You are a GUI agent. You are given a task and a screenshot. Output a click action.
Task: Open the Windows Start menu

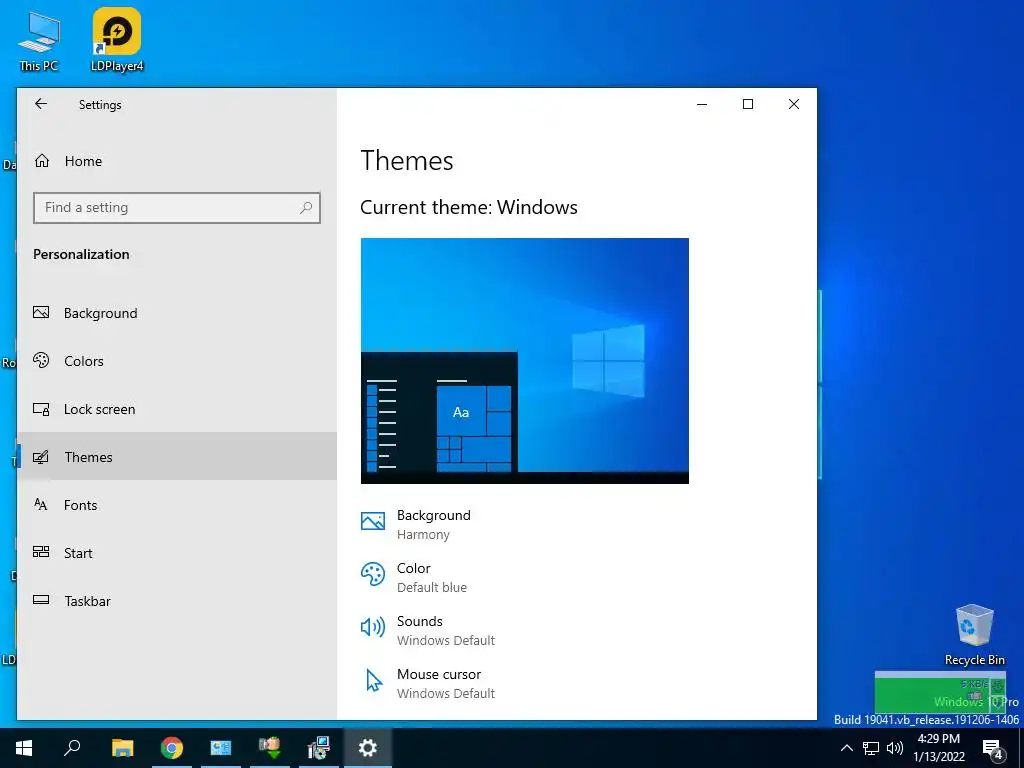pos(24,748)
